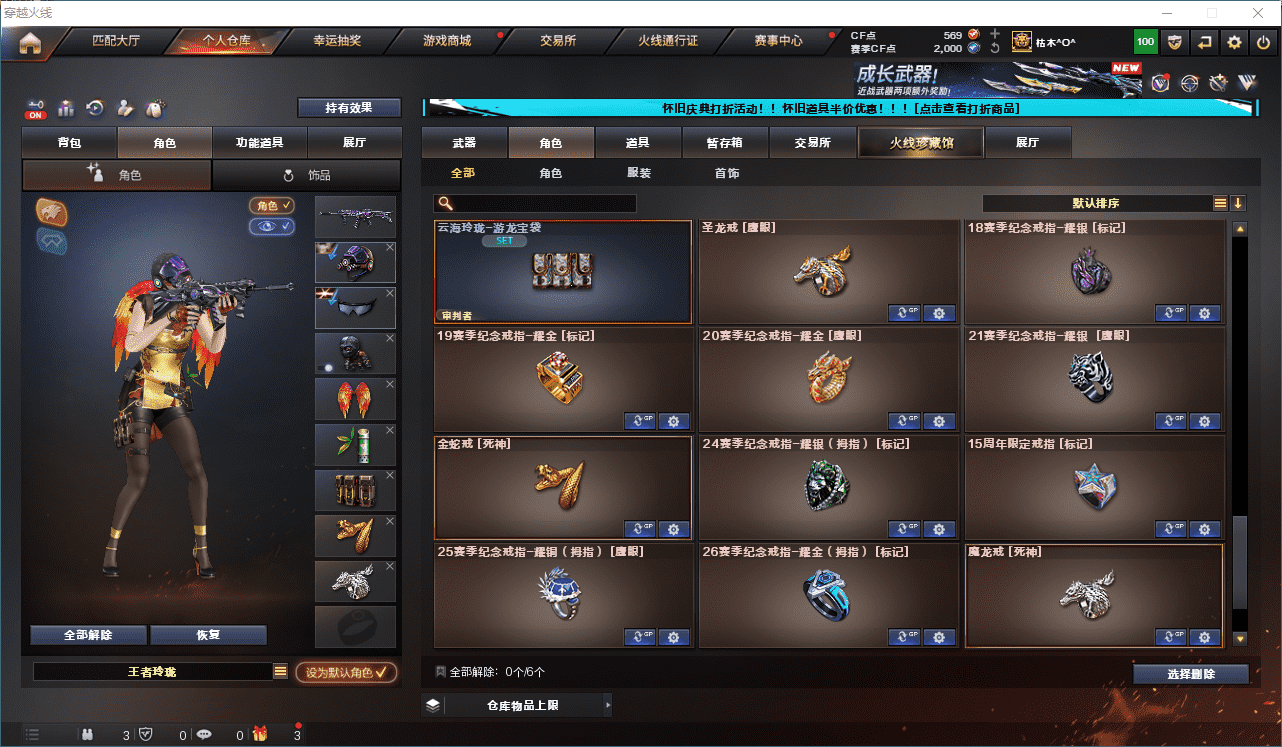Open the 游戏商城 top menu

click(x=447, y=41)
